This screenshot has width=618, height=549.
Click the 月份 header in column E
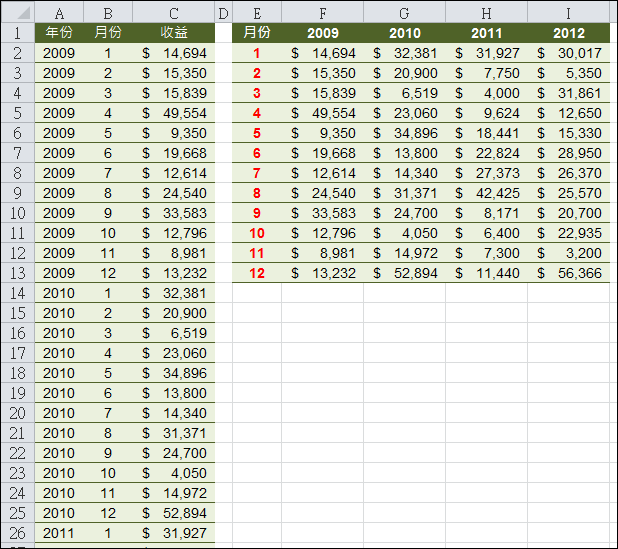tap(257, 33)
